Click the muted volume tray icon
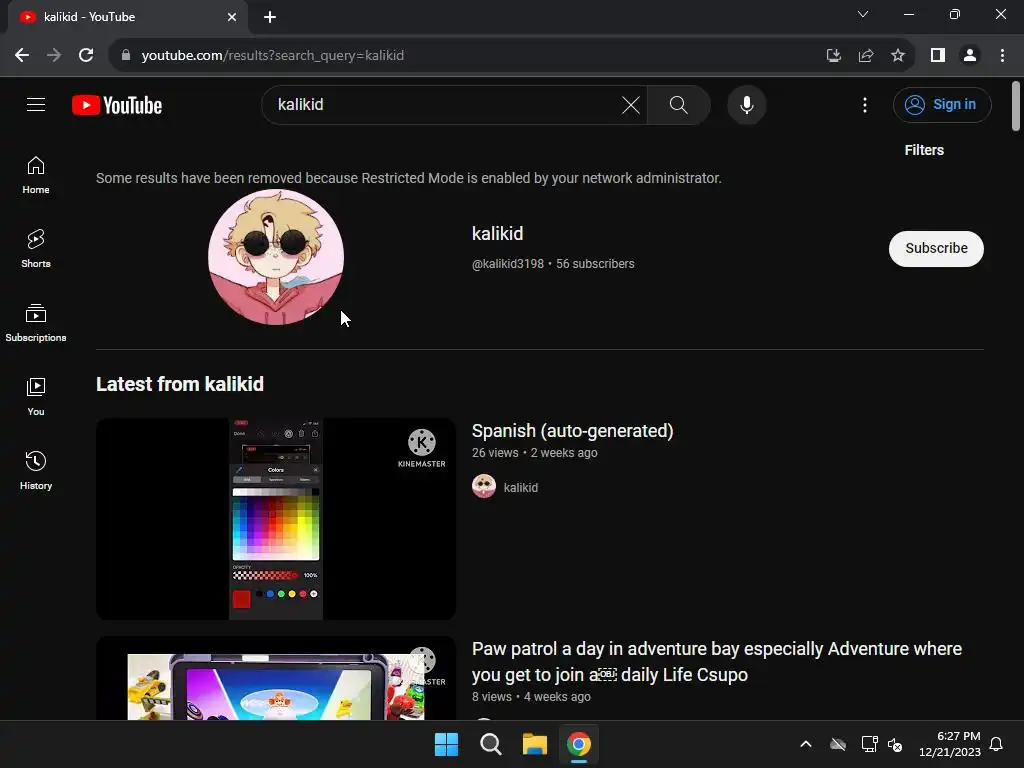Viewport: 1024px width, 768px height. click(895, 744)
